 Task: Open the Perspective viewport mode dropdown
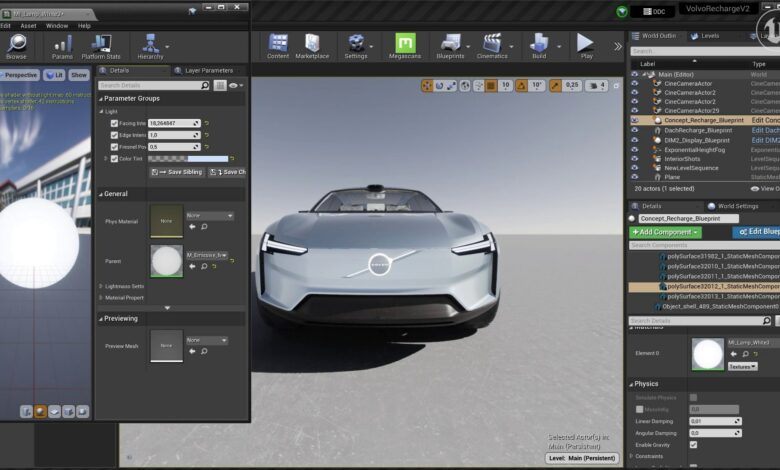20,75
